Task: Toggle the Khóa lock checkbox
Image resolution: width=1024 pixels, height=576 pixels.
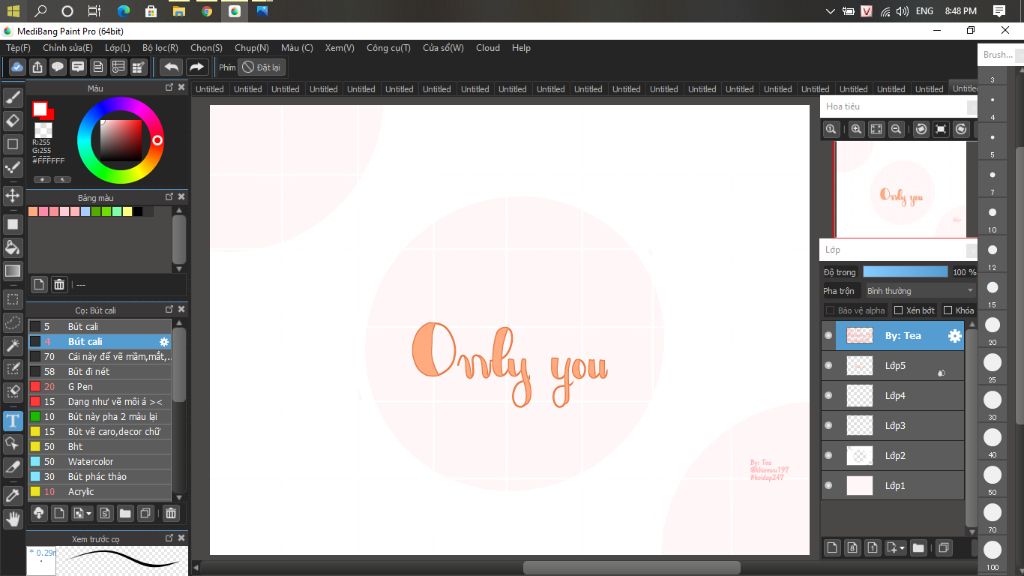Action: click(x=948, y=310)
